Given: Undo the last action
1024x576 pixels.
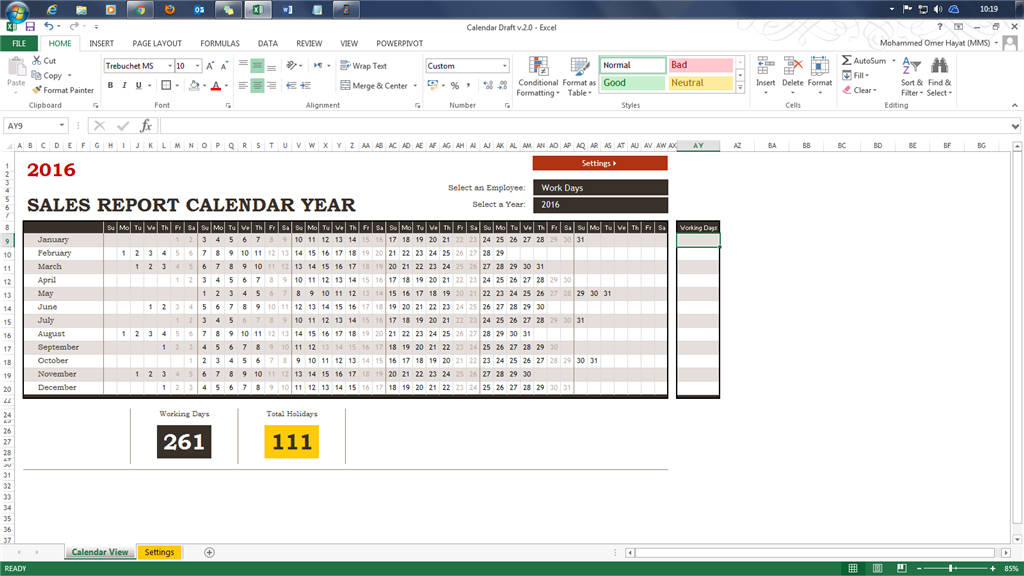Looking at the screenshot, I should tap(49, 27).
